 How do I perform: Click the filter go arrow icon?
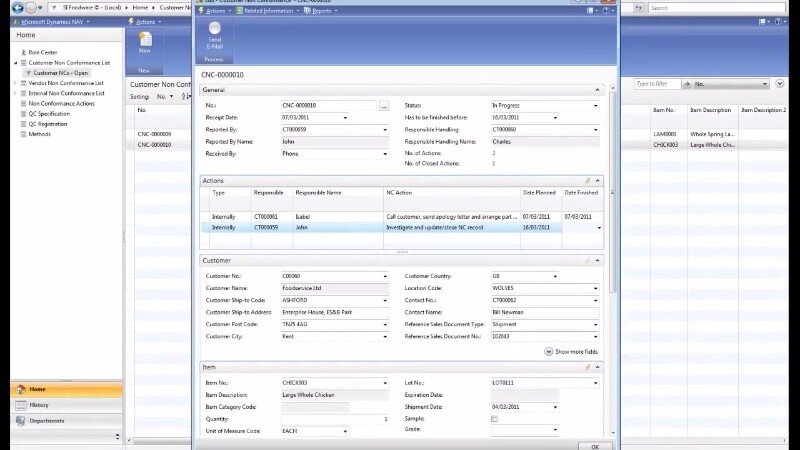687,84
